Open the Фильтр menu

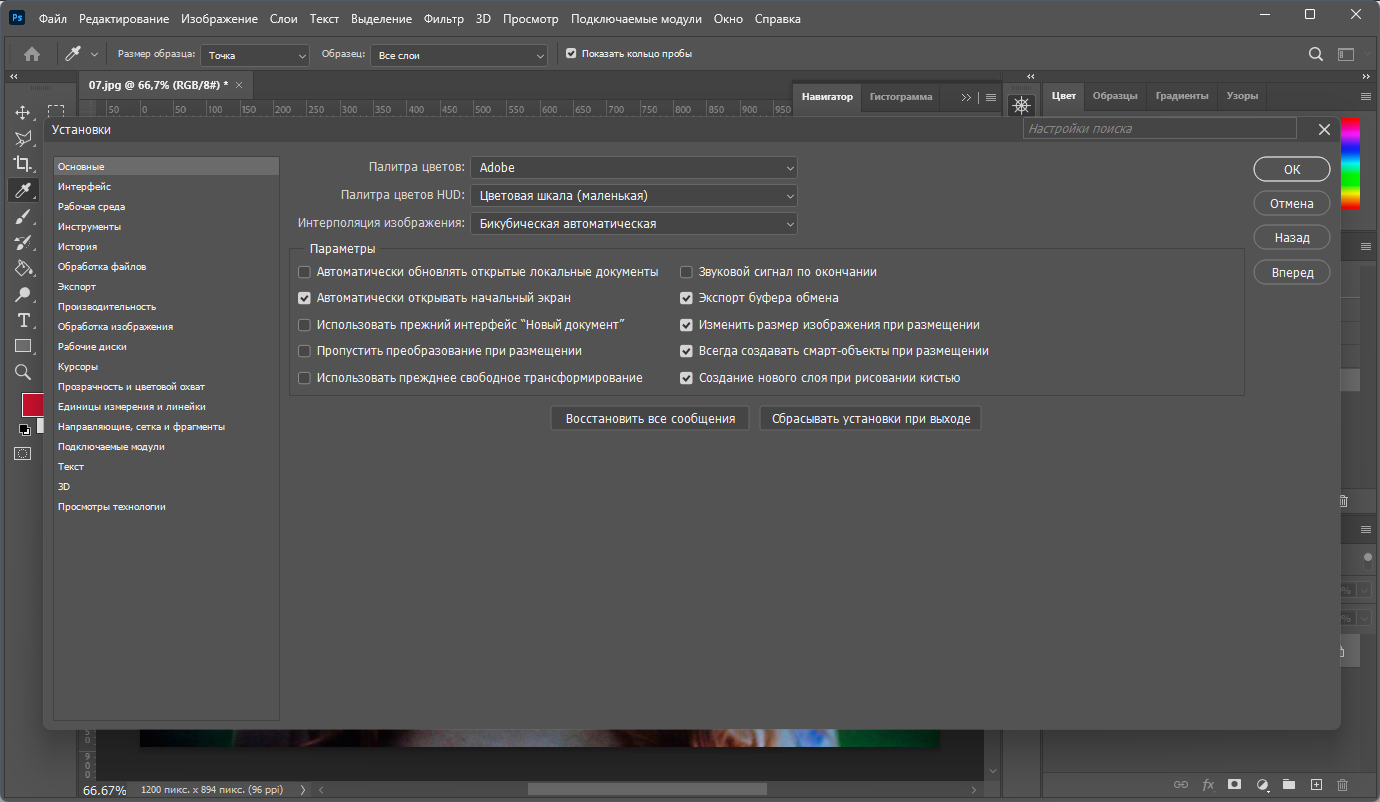[443, 19]
